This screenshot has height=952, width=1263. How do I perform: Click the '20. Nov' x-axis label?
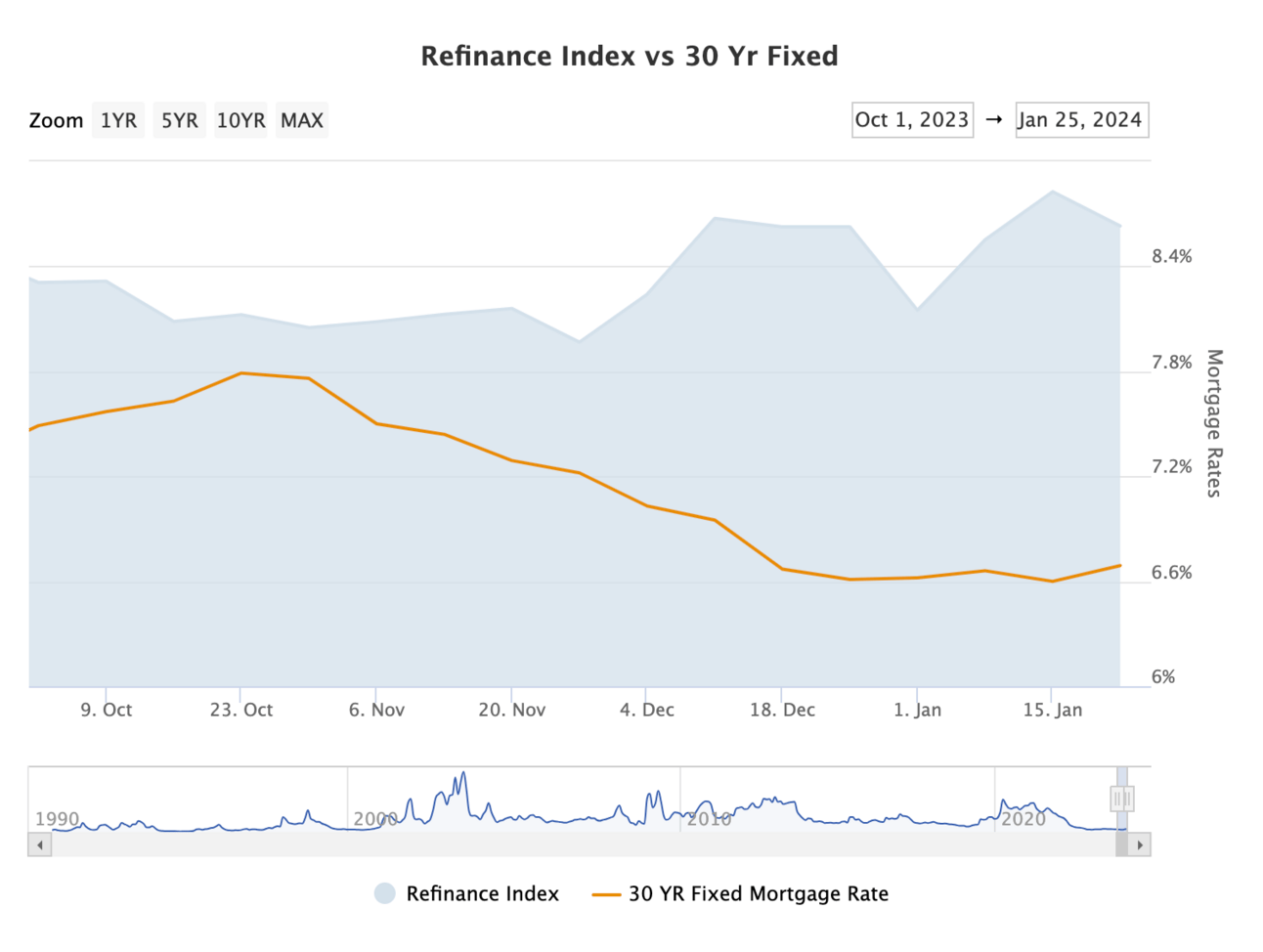(x=511, y=710)
